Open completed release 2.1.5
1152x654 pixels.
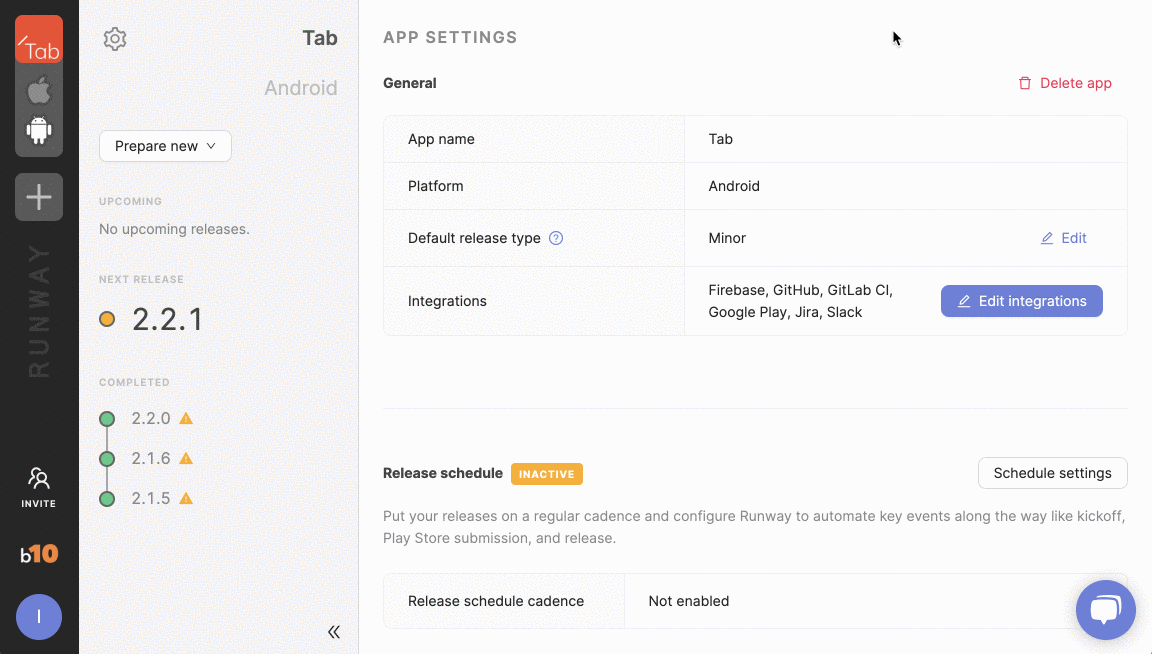pos(151,498)
